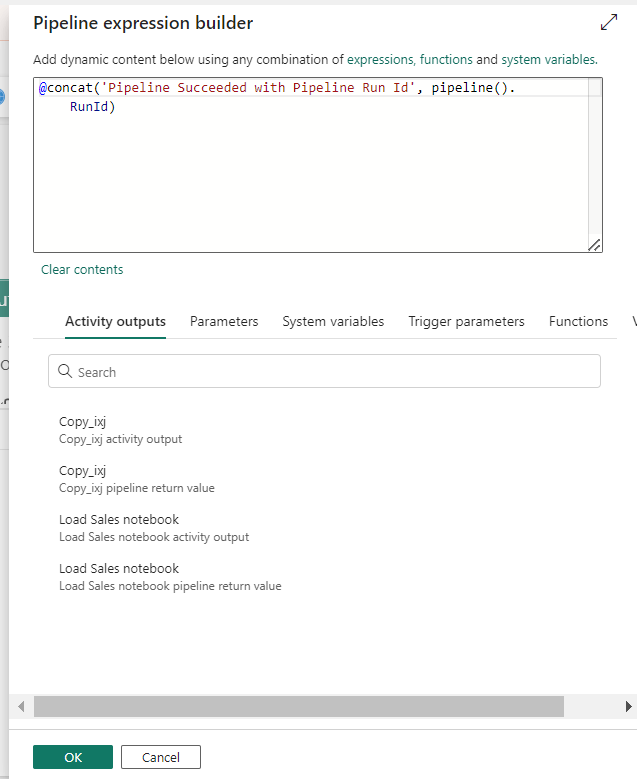Expand the expression builder panel
The width and height of the screenshot is (637, 779).
tap(609, 22)
